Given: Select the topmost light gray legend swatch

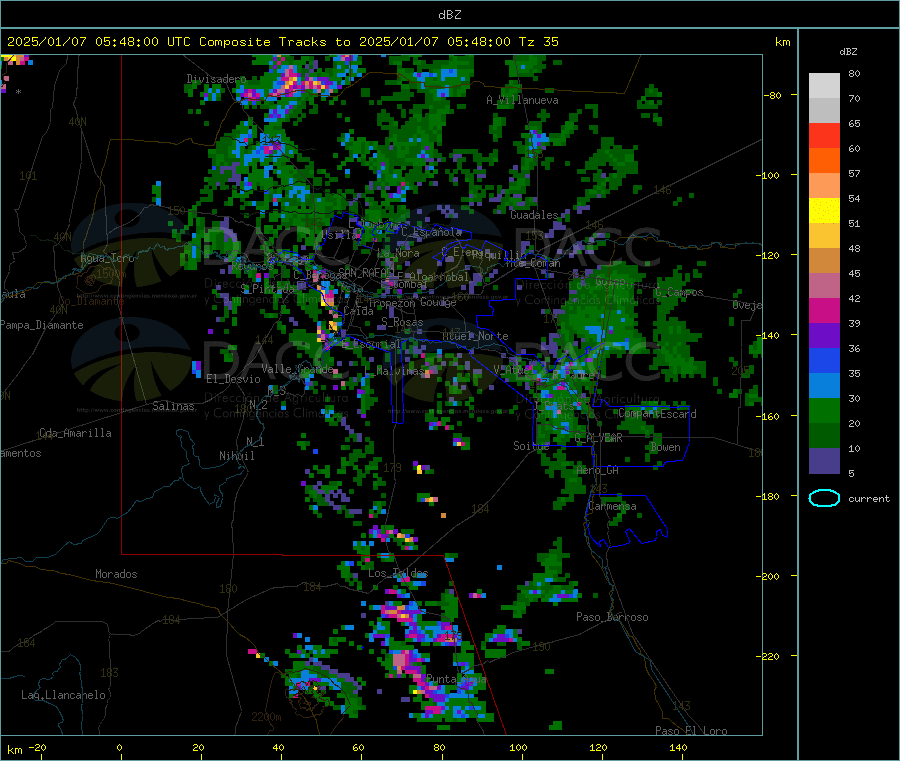Looking at the screenshot, I should [824, 86].
